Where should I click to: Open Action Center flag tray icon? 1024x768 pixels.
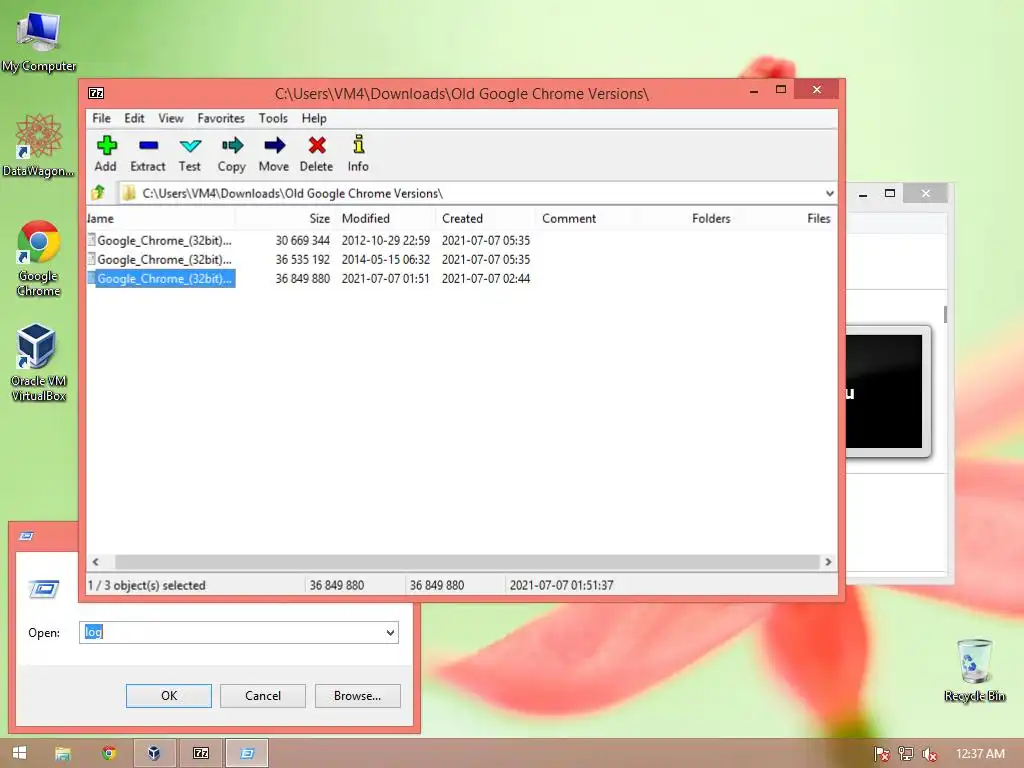(882, 754)
